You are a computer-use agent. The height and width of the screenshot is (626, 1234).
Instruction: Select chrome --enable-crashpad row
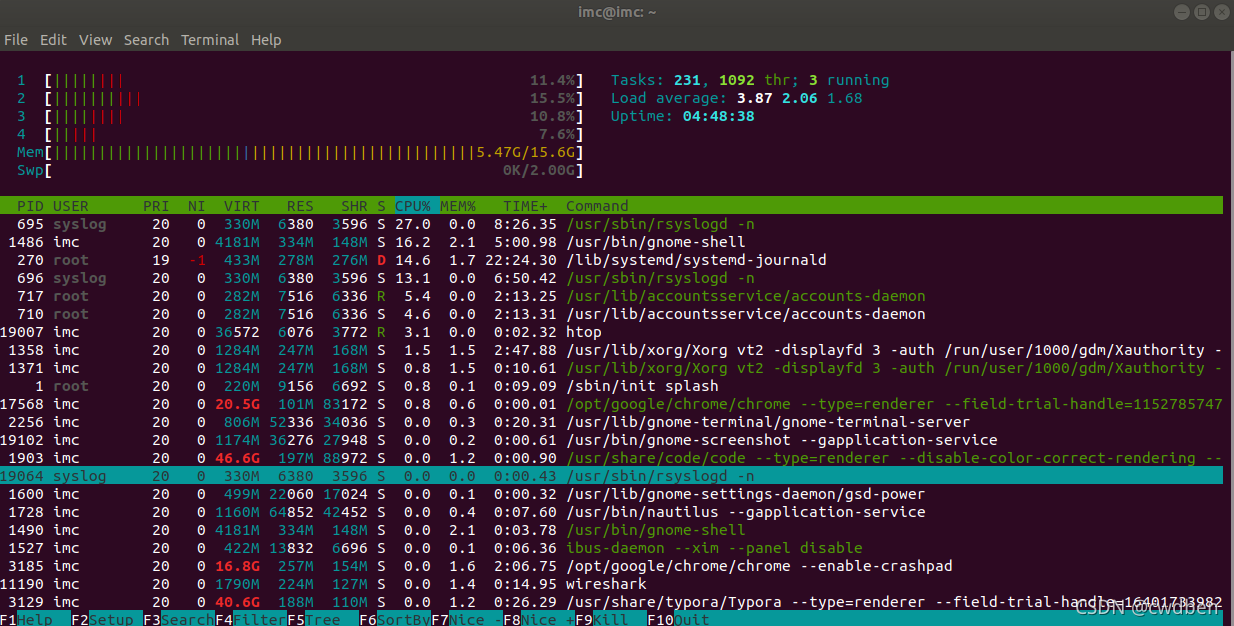[612, 566]
